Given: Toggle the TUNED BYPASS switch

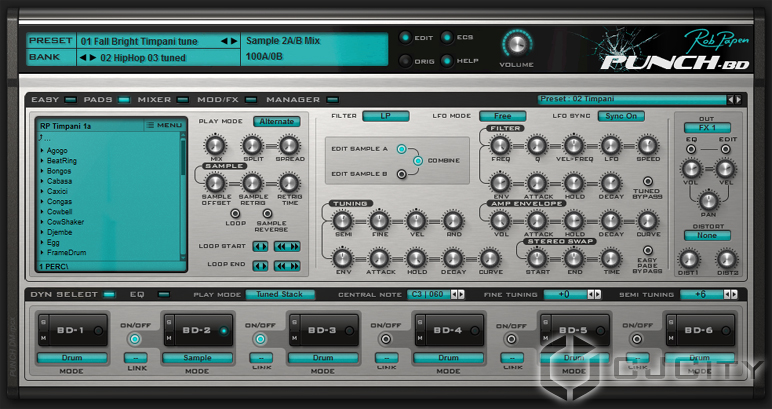Looking at the screenshot, I should tap(648, 181).
